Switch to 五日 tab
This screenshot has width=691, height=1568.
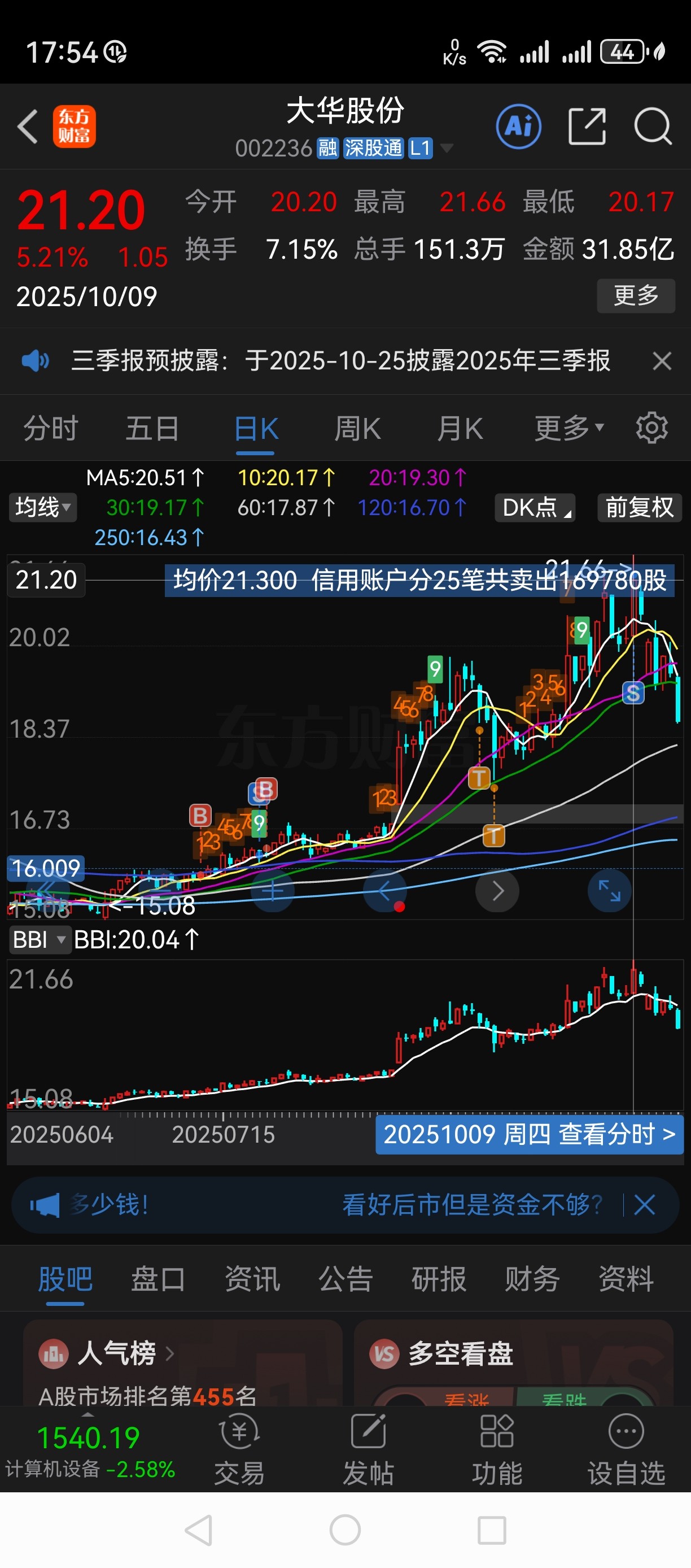(x=152, y=428)
